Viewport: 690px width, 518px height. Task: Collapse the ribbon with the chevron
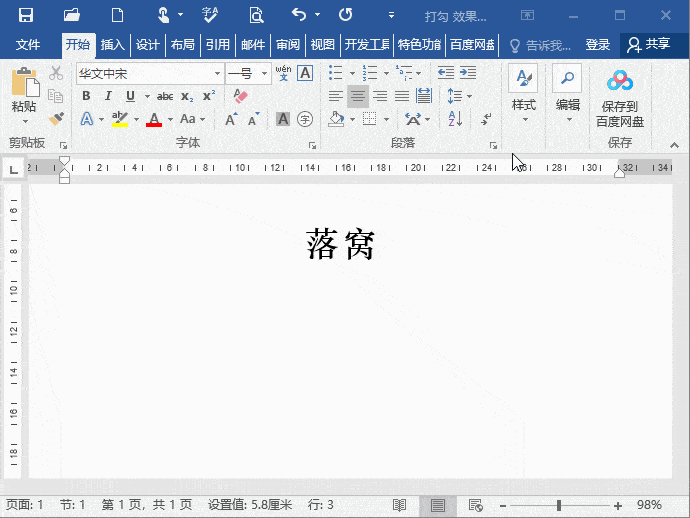pos(674,145)
